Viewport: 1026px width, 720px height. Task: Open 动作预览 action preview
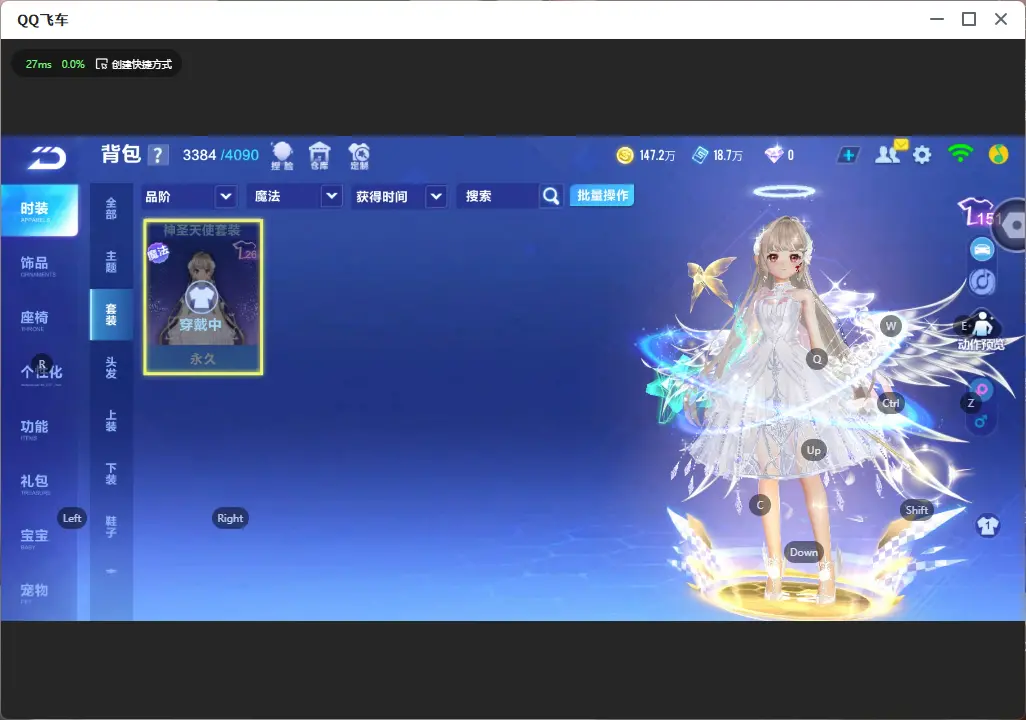point(982,331)
